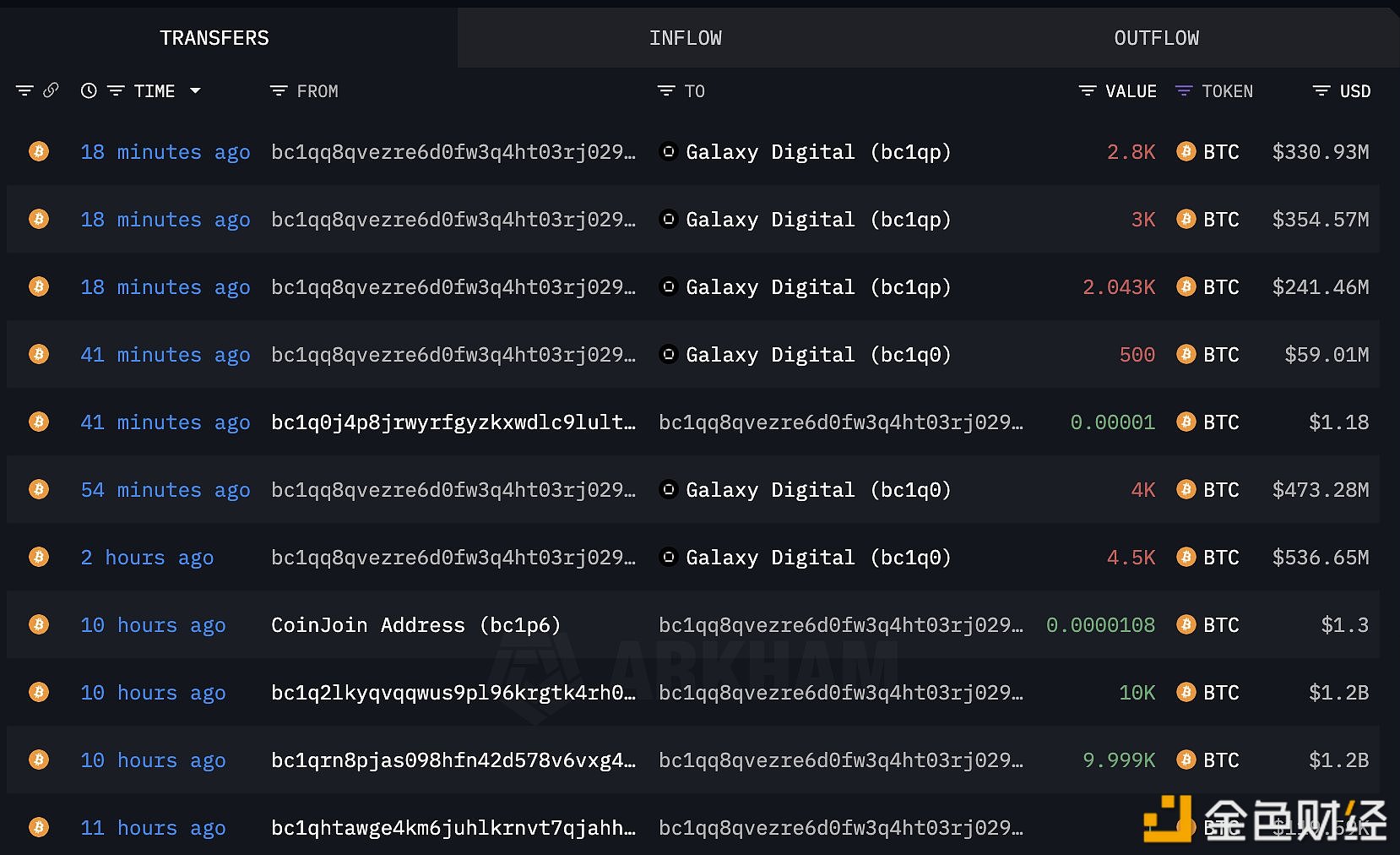This screenshot has height=855, width=1400.
Task: Click Bitcoin chain icon in $473.28M row
Action: coord(39,489)
